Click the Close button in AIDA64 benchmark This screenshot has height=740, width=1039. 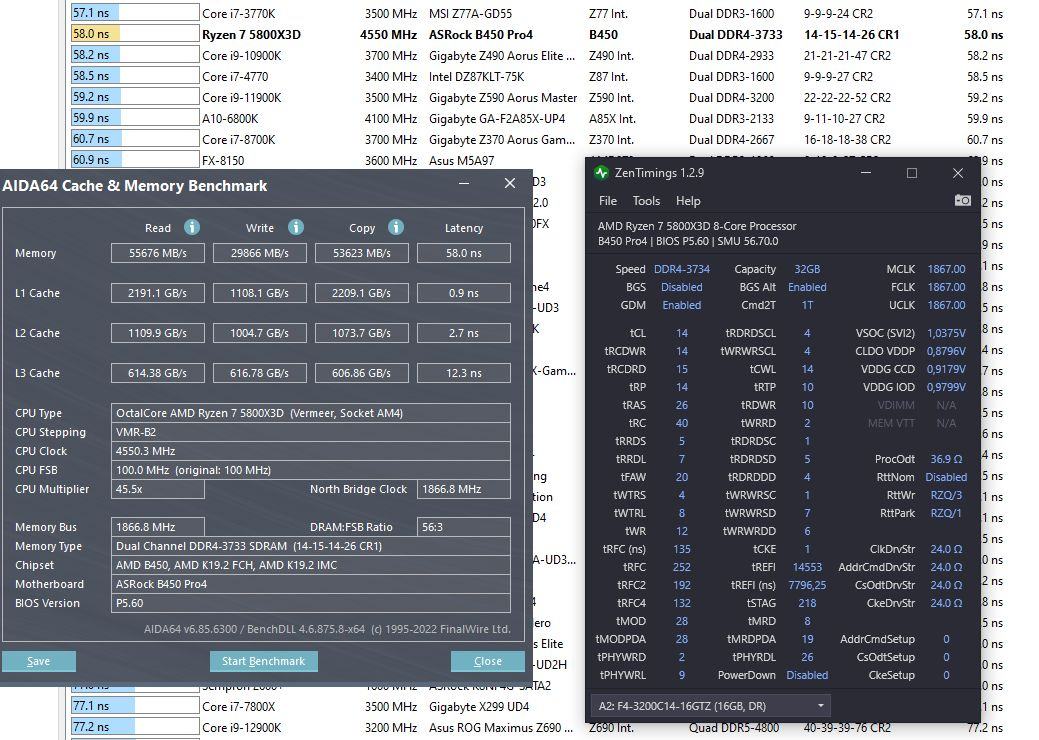point(488,661)
